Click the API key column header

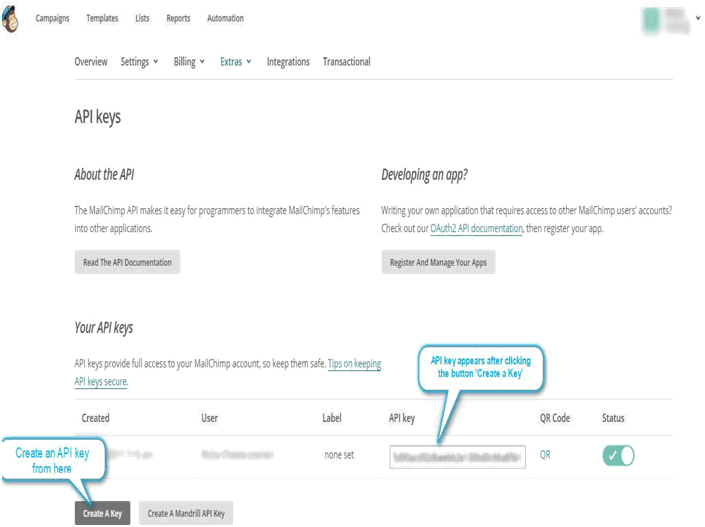pyautogui.click(x=402, y=418)
